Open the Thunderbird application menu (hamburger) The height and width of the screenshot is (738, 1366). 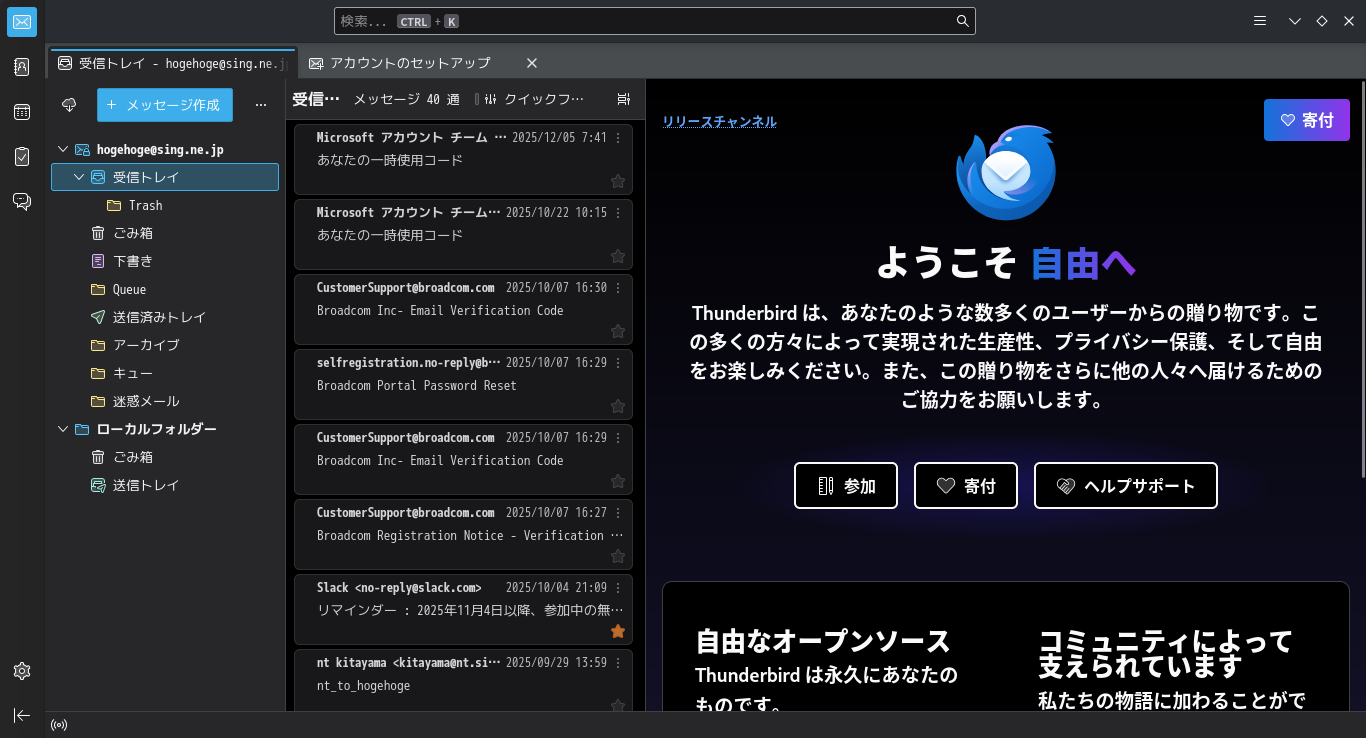pos(1260,21)
